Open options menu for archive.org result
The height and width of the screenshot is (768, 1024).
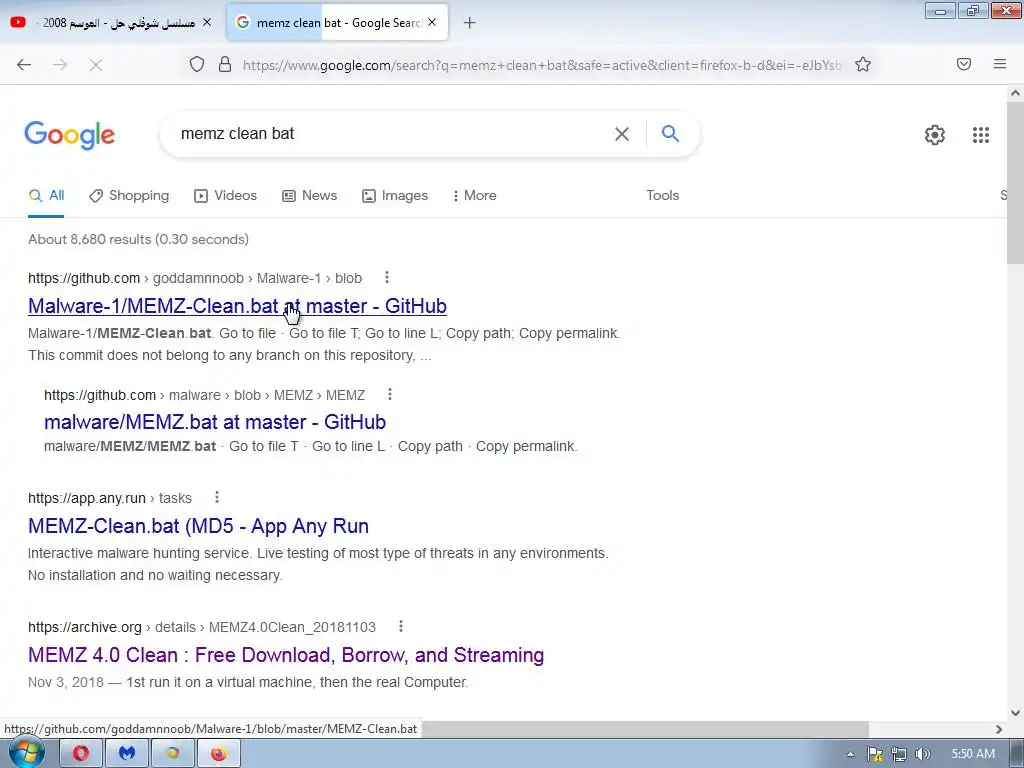[x=401, y=627]
